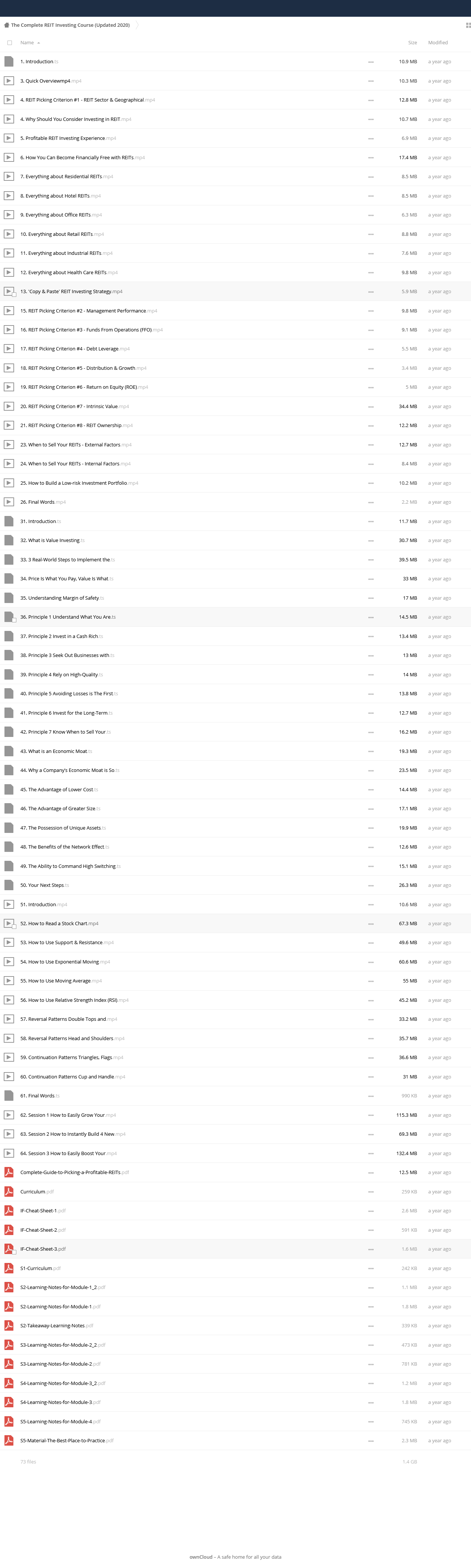Click video icon for 3. Quick Overviewmp4
Viewport: 471px width, 1568px height.
[x=9, y=81]
